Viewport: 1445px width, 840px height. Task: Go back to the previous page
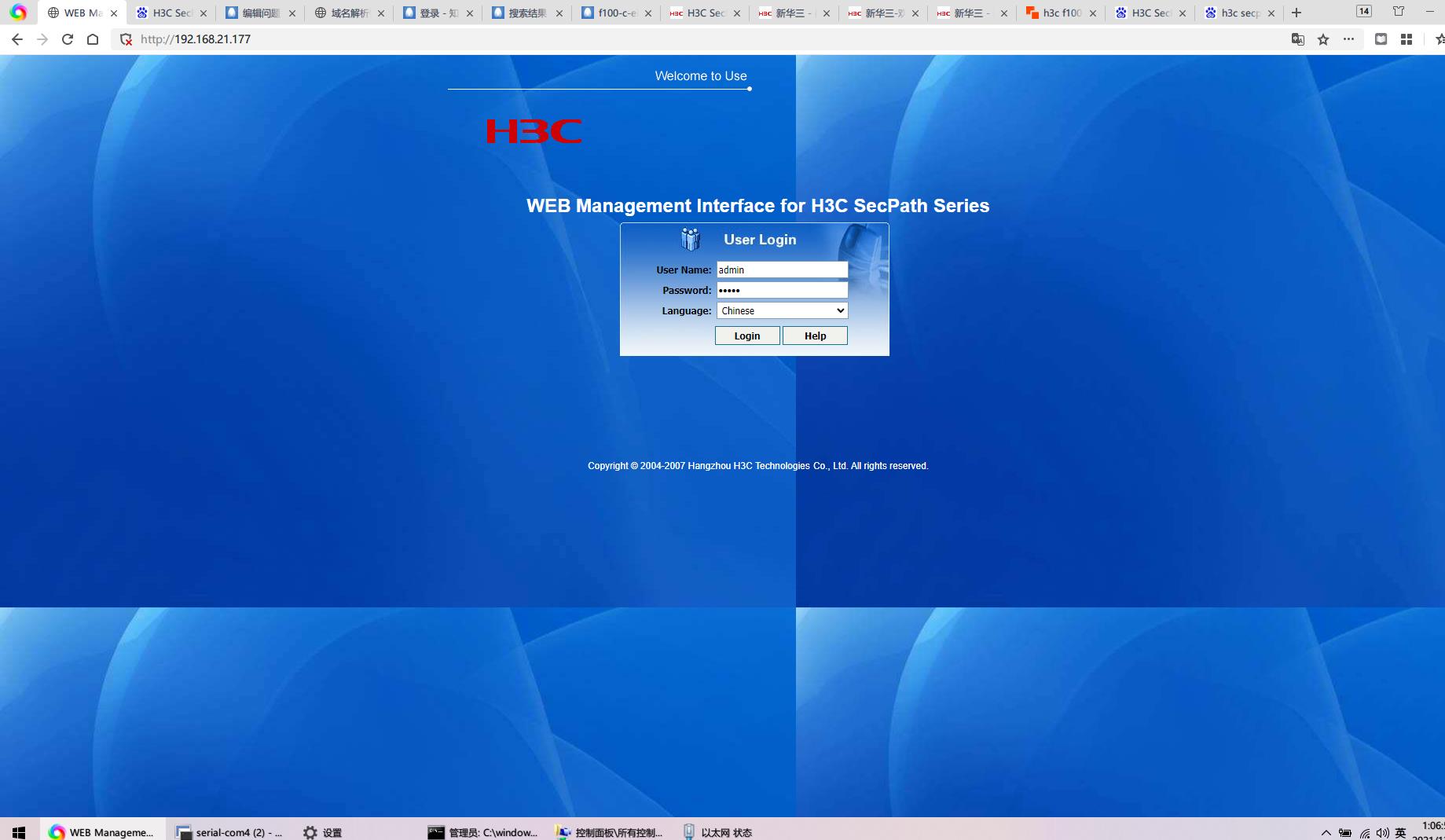pos(17,39)
